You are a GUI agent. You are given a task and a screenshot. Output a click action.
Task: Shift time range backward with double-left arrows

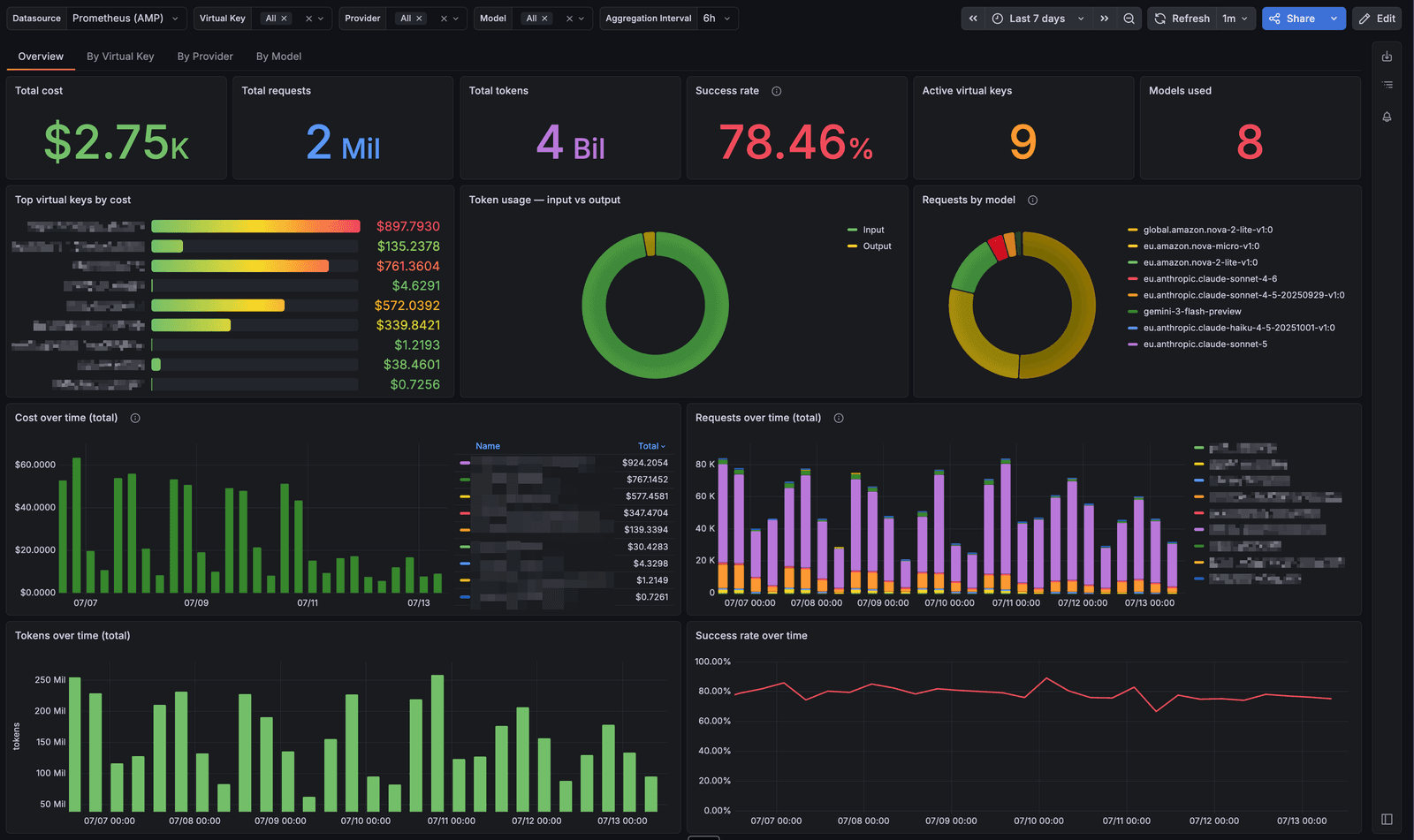(x=973, y=19)
